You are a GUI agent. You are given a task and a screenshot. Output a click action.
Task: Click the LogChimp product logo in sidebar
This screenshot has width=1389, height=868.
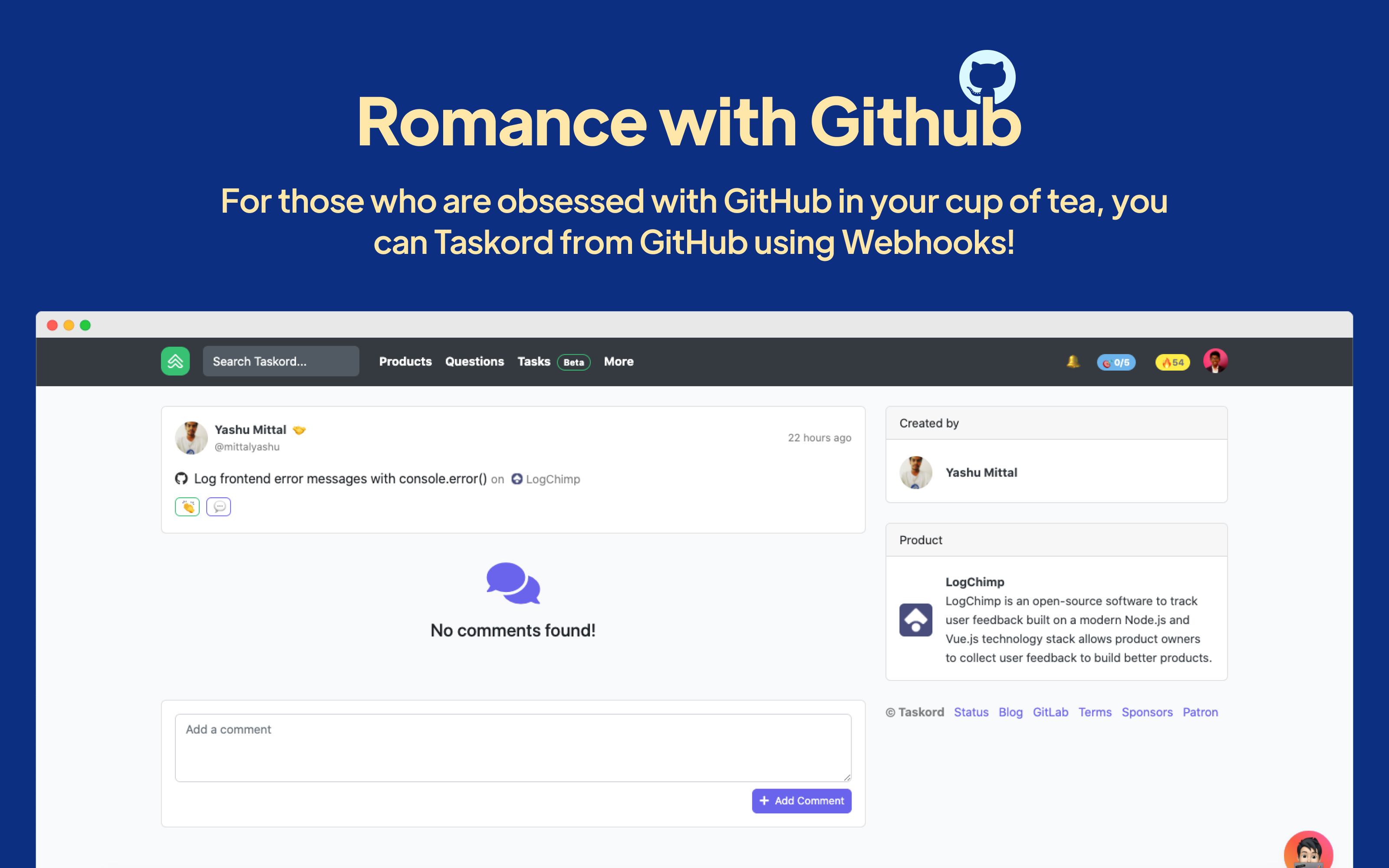coord(915,619)
